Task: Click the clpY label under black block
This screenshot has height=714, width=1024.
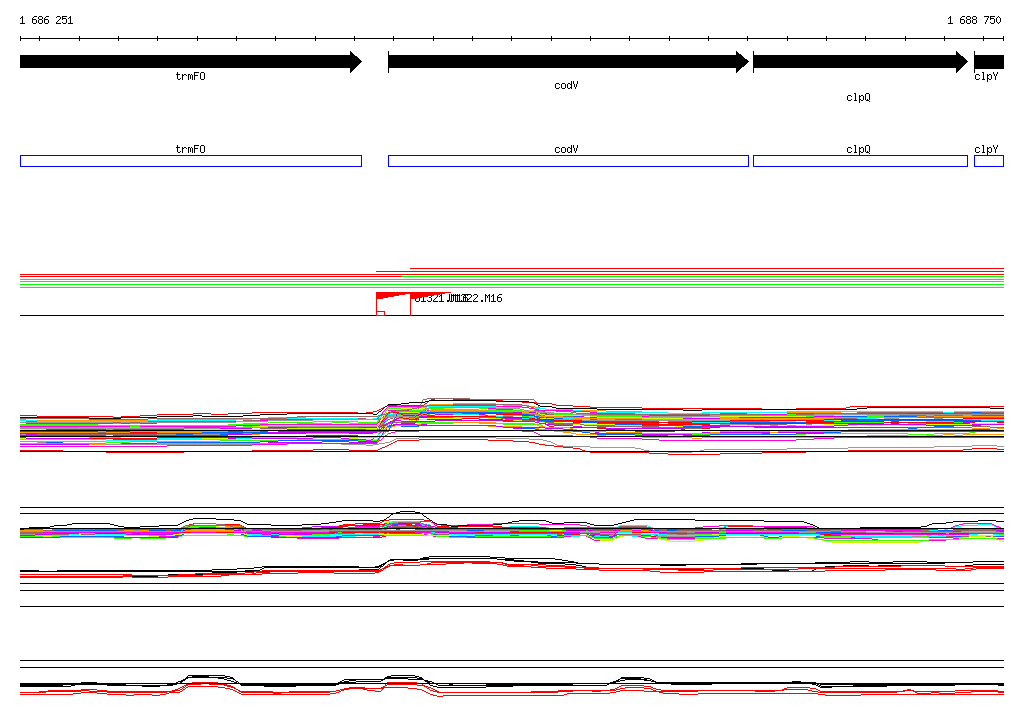Action: click(986, 76)
